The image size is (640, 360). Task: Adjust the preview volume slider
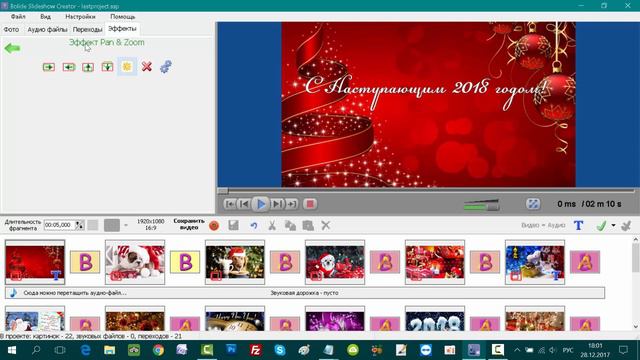point(481,205)
